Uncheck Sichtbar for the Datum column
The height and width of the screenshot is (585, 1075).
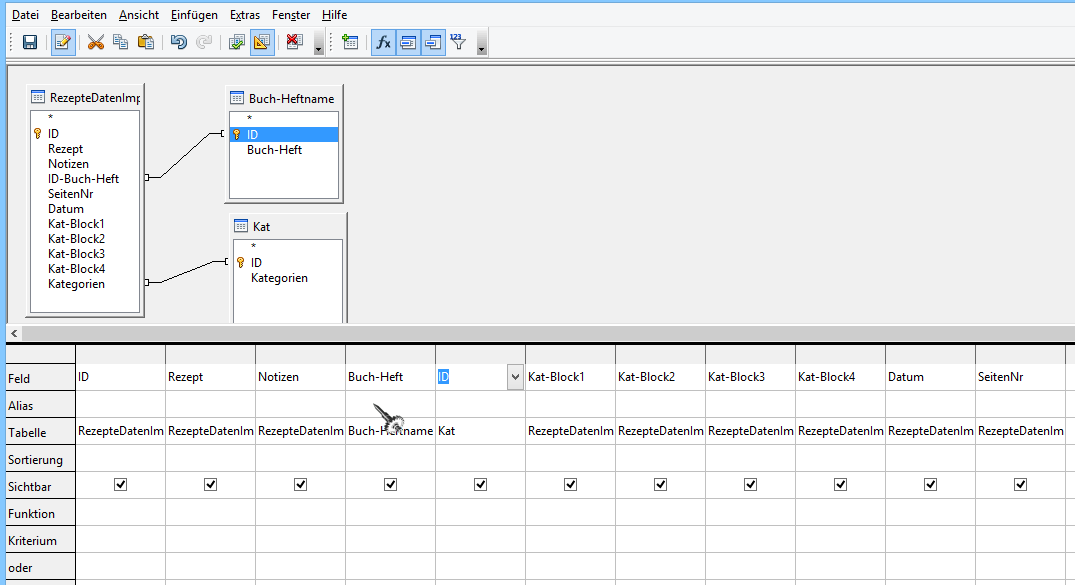click(x=930, y=485)
